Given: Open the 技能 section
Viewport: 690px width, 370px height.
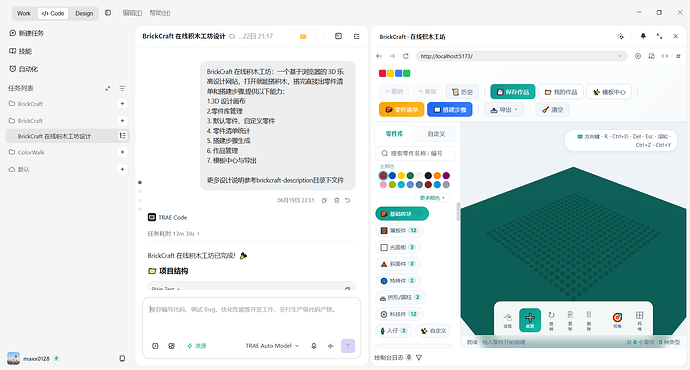Looking at the screenshot, I should click(x=21, y=51).
